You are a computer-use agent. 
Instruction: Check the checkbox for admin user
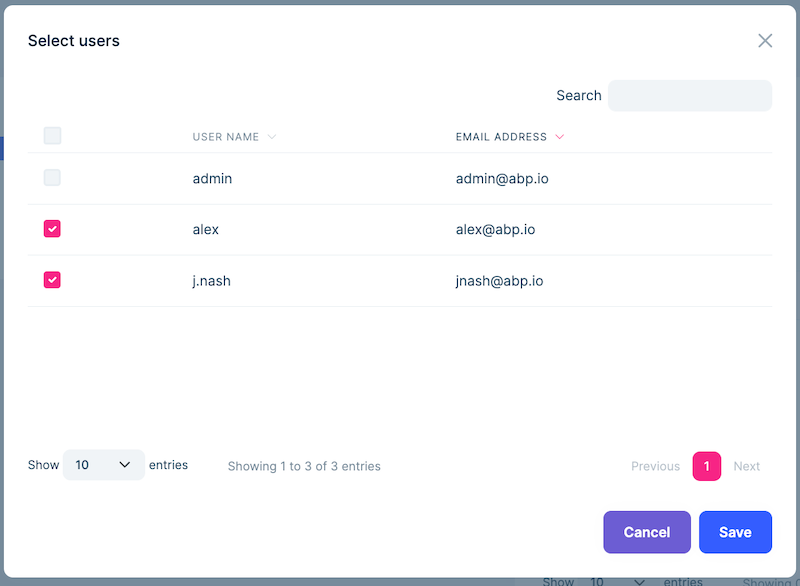point(52,177)
